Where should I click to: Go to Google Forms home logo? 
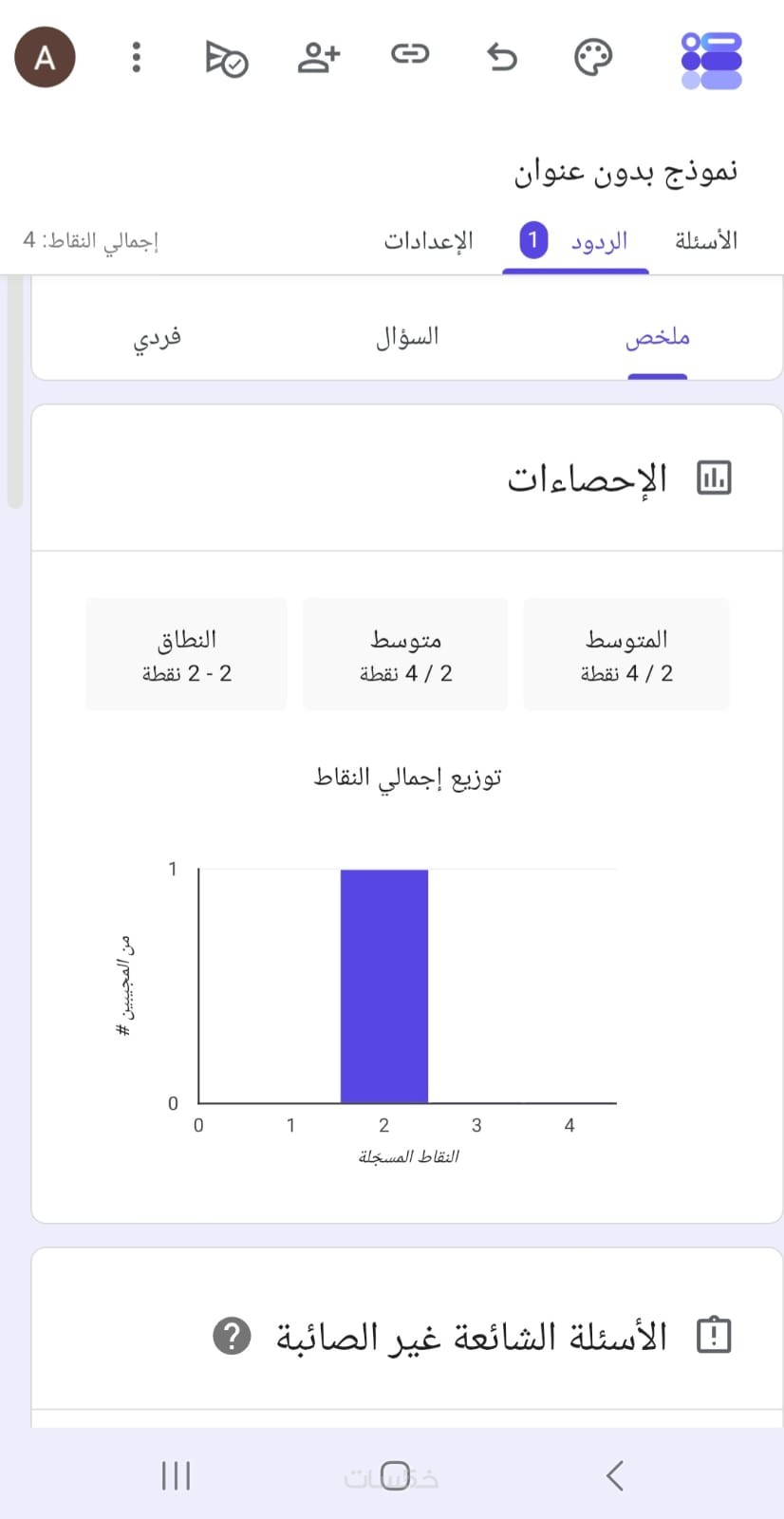(x=712, y=61)
